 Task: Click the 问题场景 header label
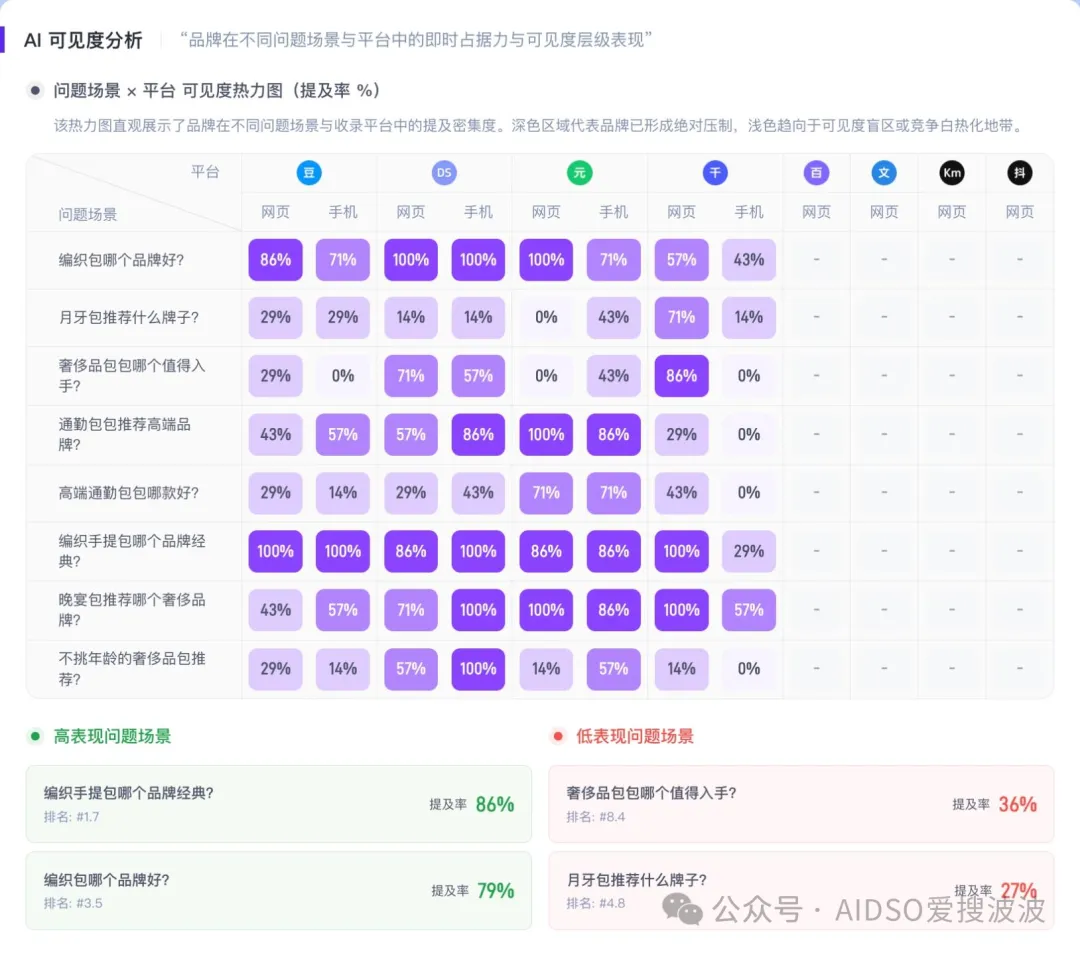tap(87, 214)
